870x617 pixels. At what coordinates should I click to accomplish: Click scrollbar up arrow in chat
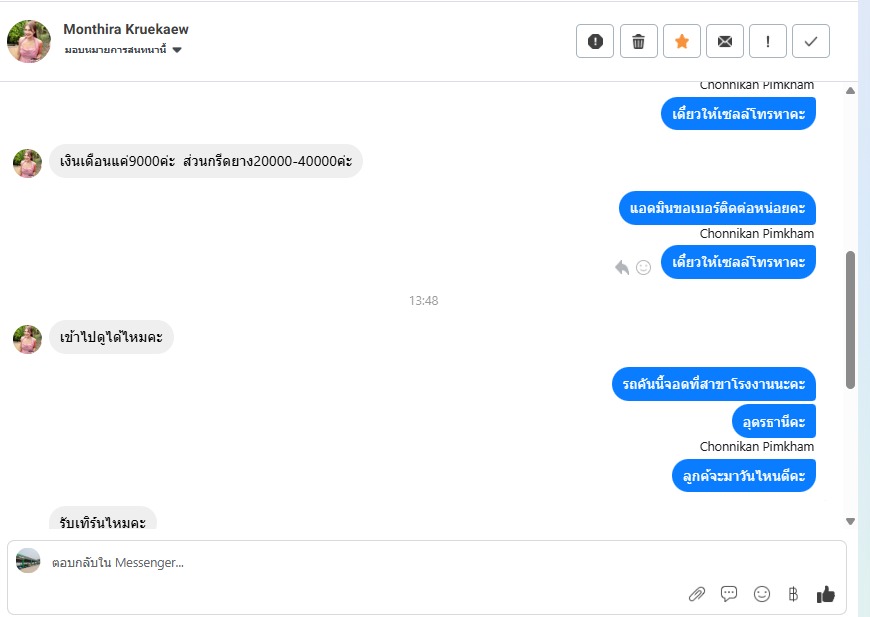tap(850, 90)
